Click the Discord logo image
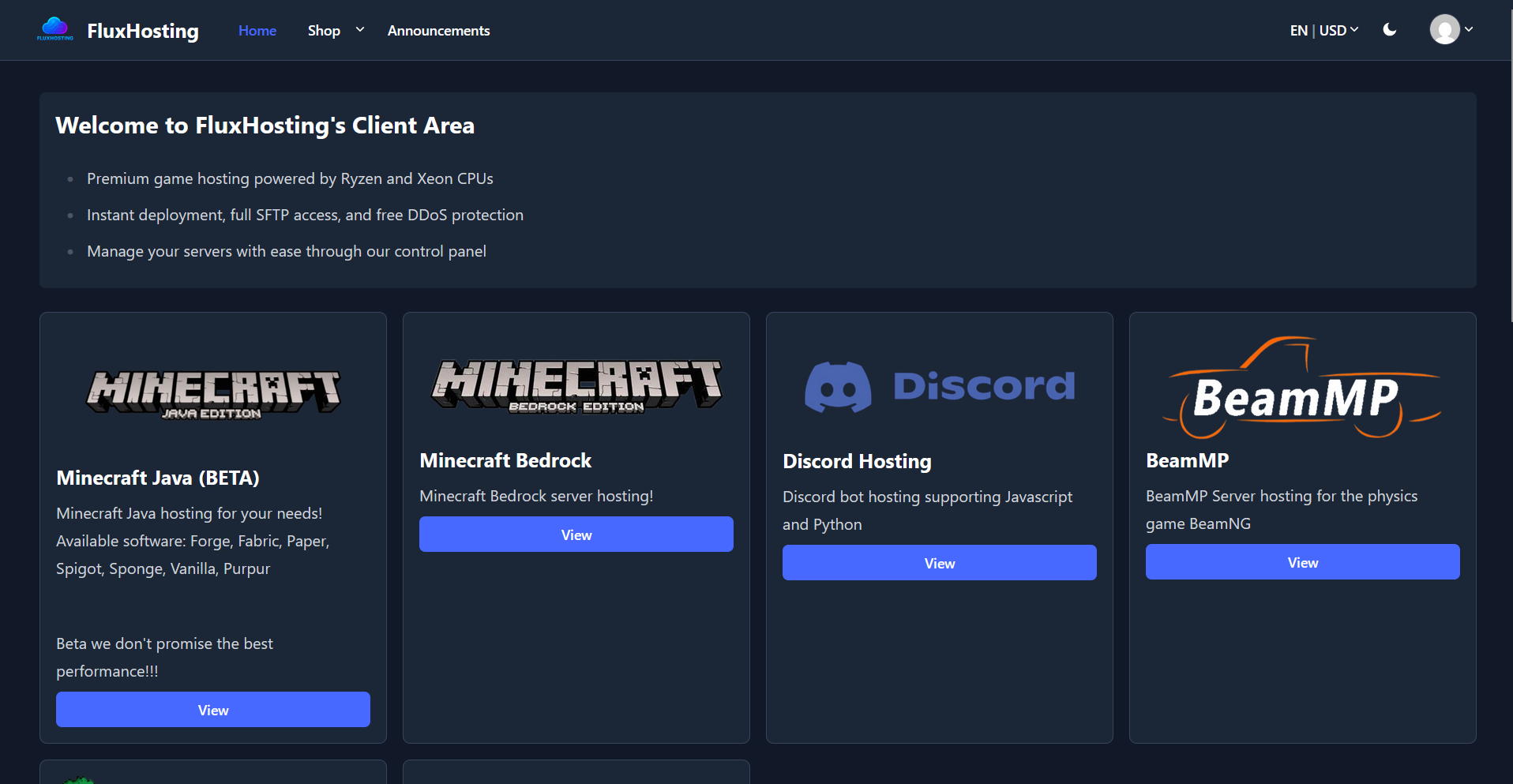This screenshot has width=1513, height=784. coord(940,386)
